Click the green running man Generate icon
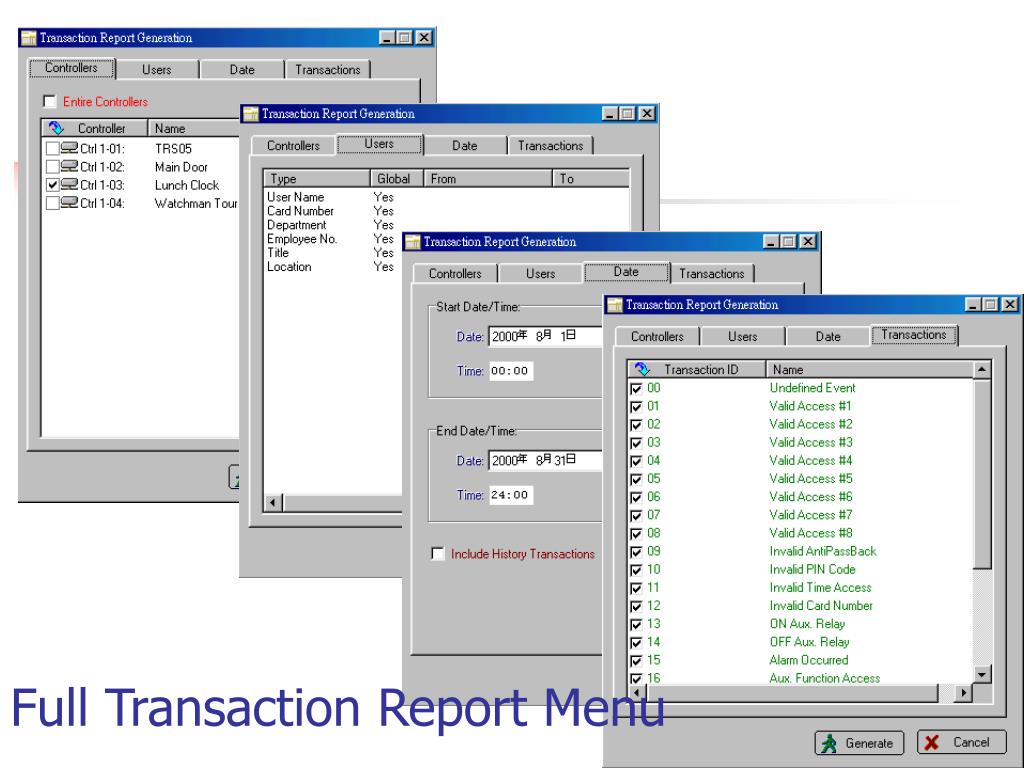 pos(829,743)
